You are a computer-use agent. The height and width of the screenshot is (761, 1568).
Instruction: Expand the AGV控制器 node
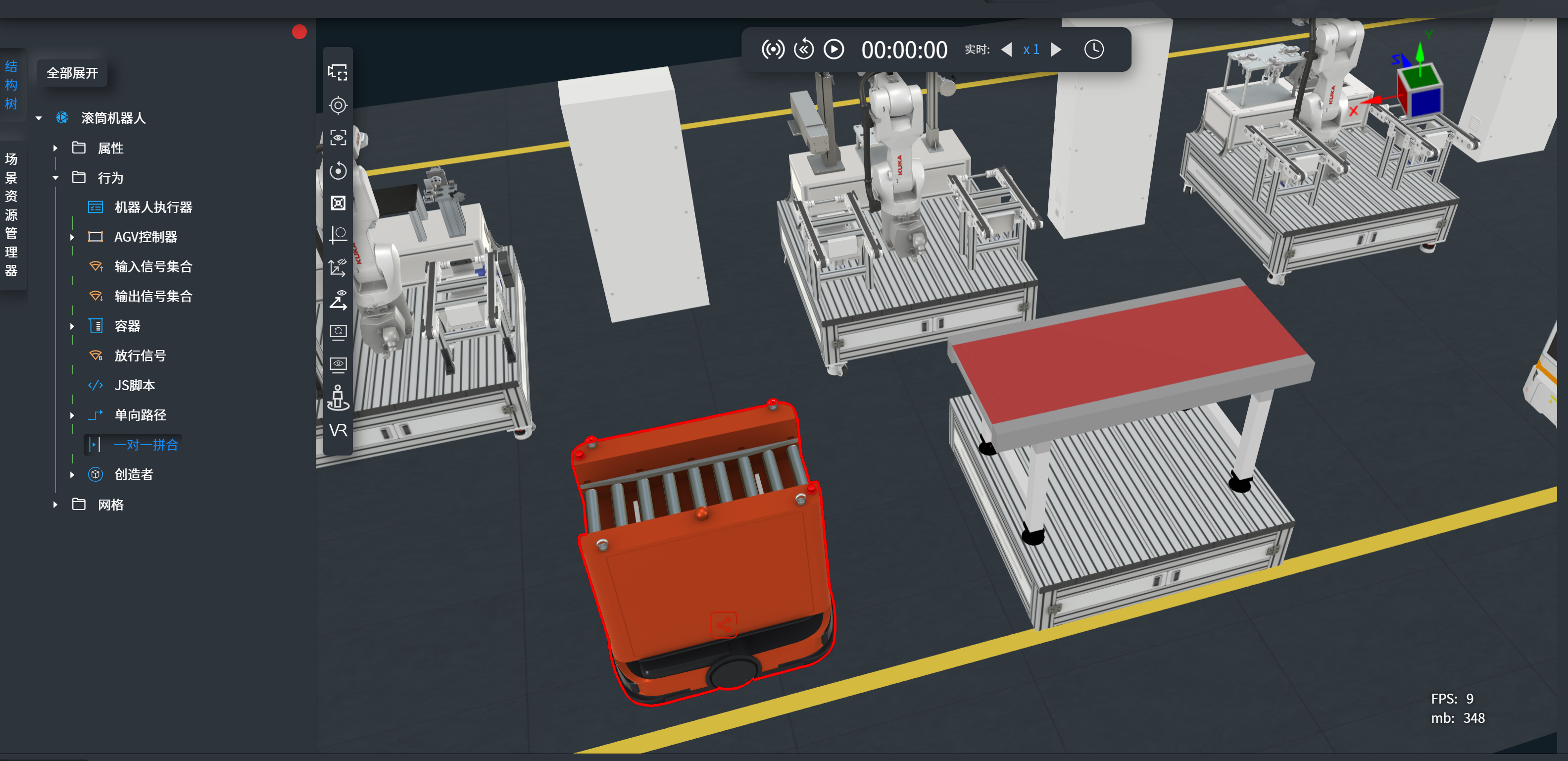click(x=72, y=237)
